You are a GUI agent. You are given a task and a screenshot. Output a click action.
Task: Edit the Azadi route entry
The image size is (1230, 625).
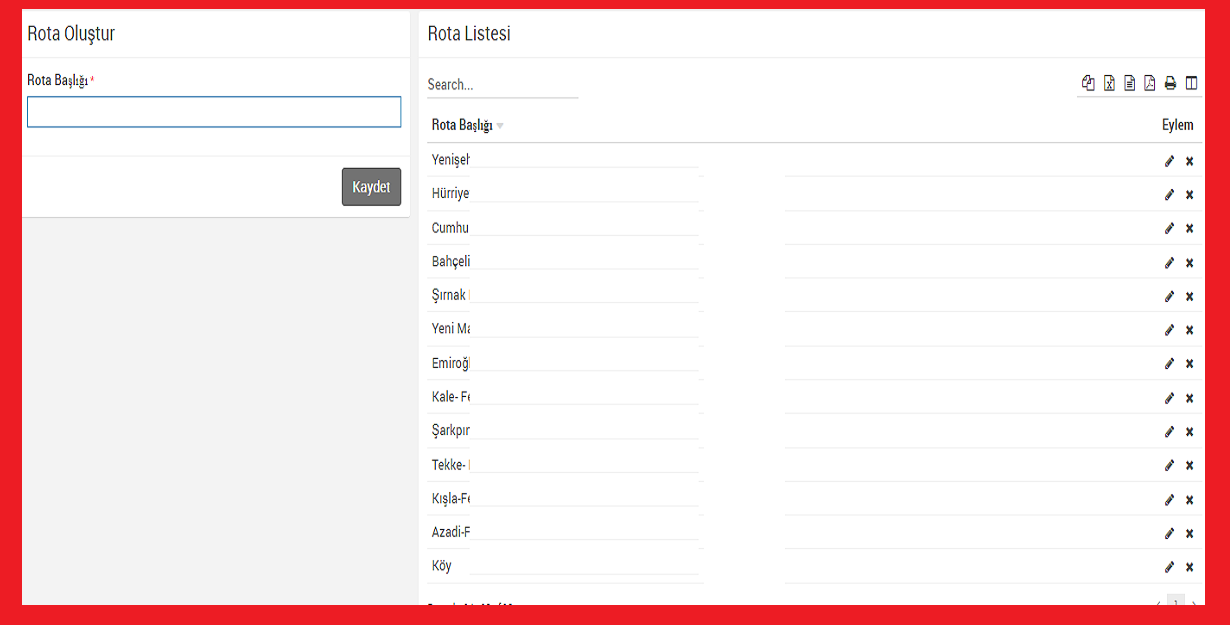1169,533
